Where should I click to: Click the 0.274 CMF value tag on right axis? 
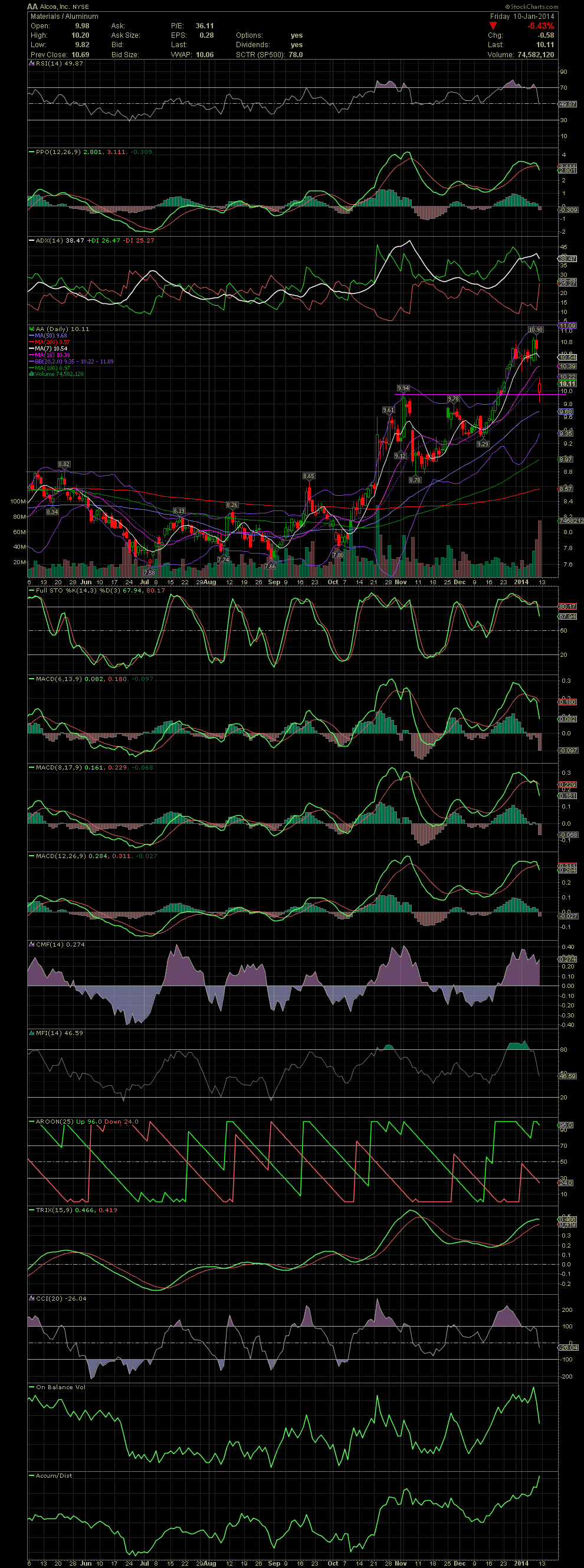coord(567,959)
